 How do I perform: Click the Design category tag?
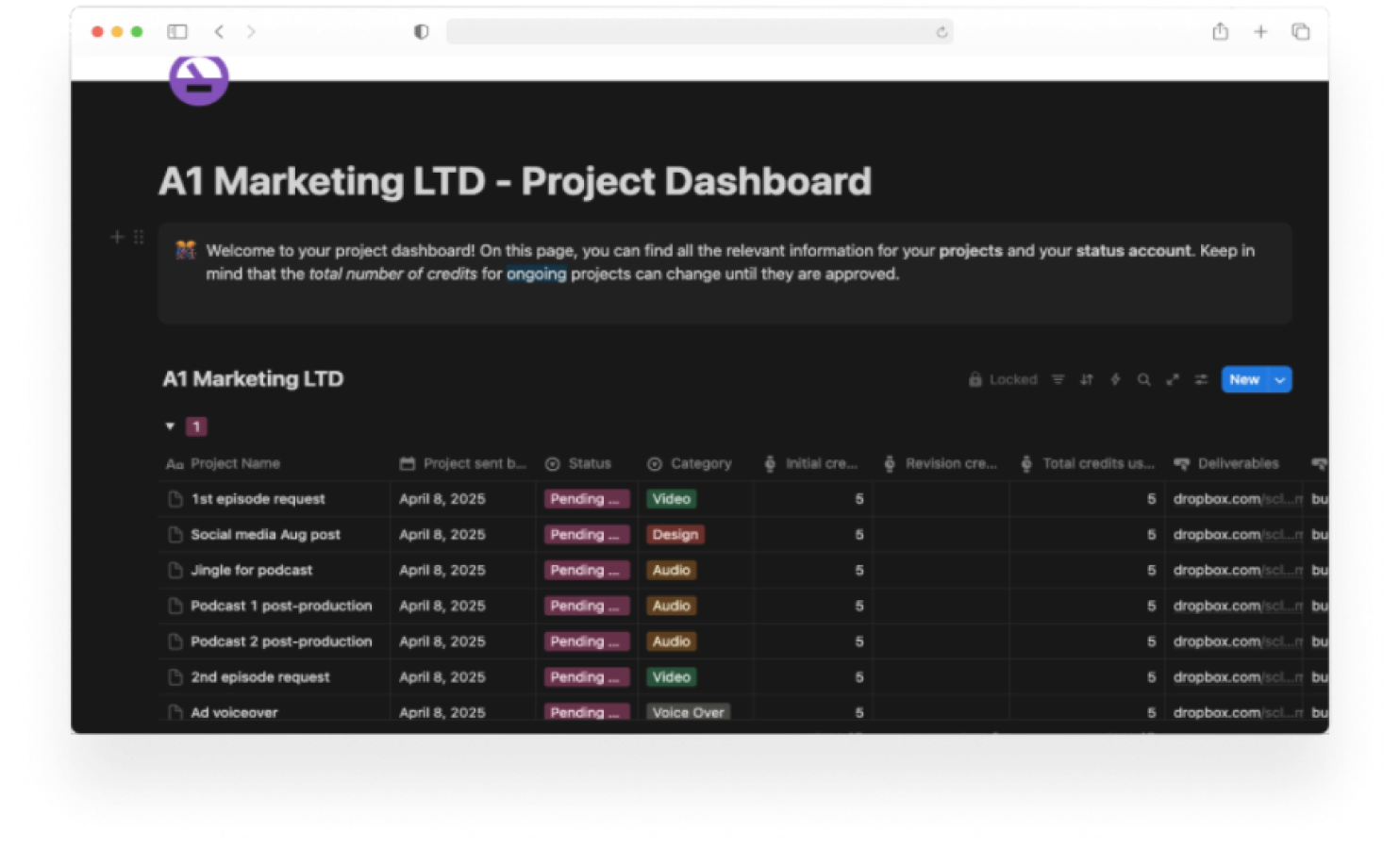675,535
